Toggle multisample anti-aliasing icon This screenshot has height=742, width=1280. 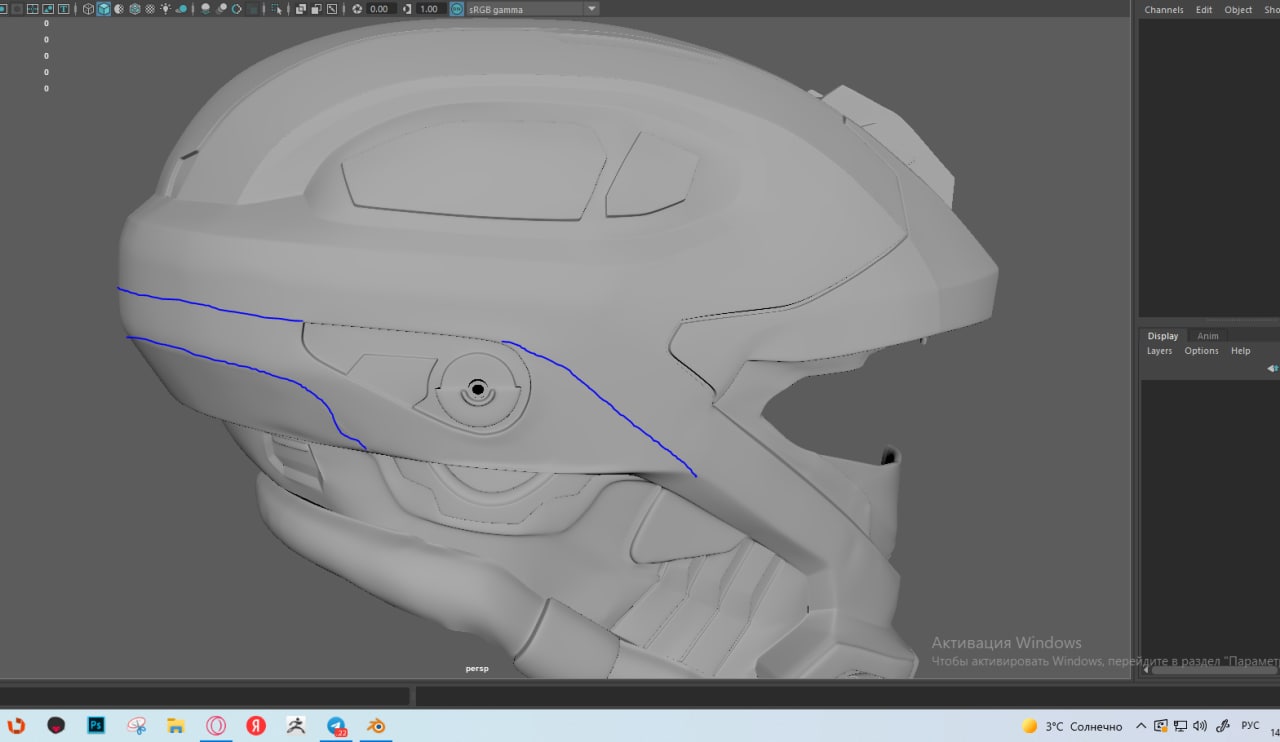tap(237, 9)
